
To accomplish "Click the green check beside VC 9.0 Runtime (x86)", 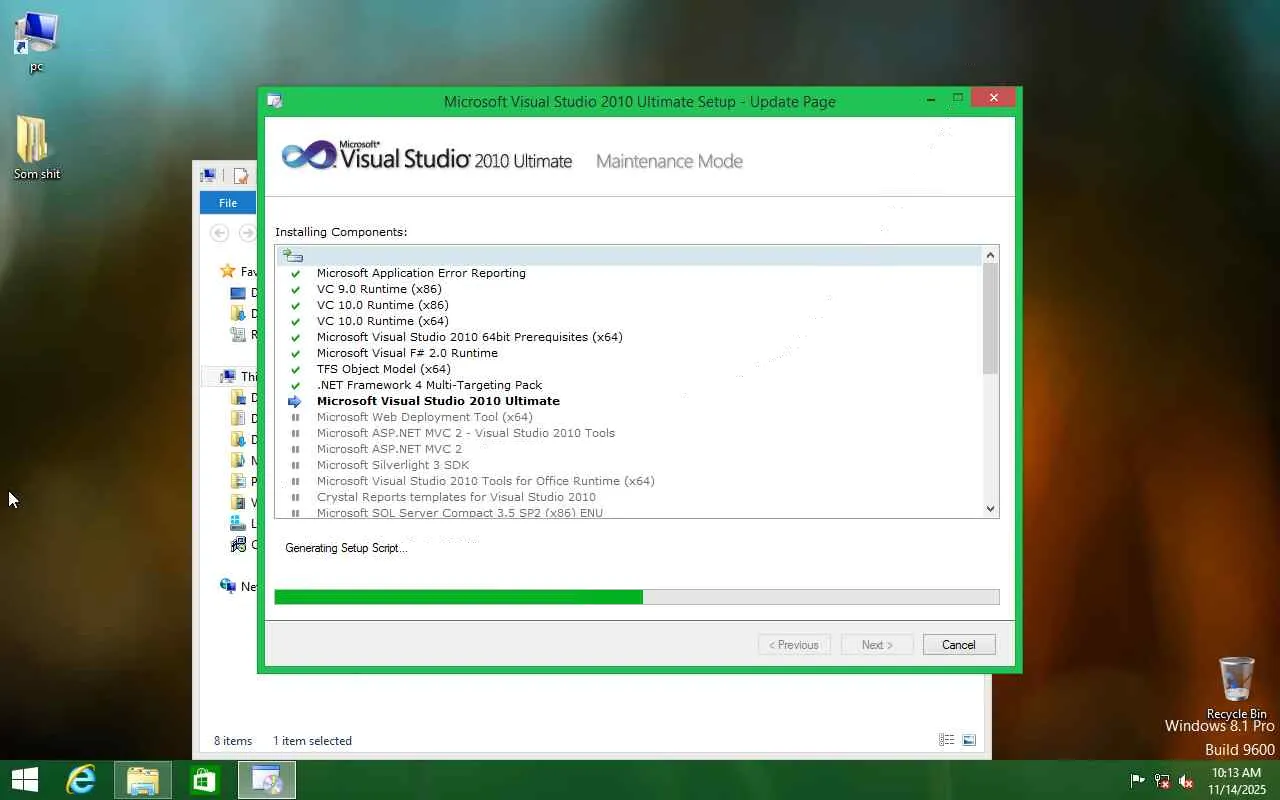I will (x=295, y=289).
